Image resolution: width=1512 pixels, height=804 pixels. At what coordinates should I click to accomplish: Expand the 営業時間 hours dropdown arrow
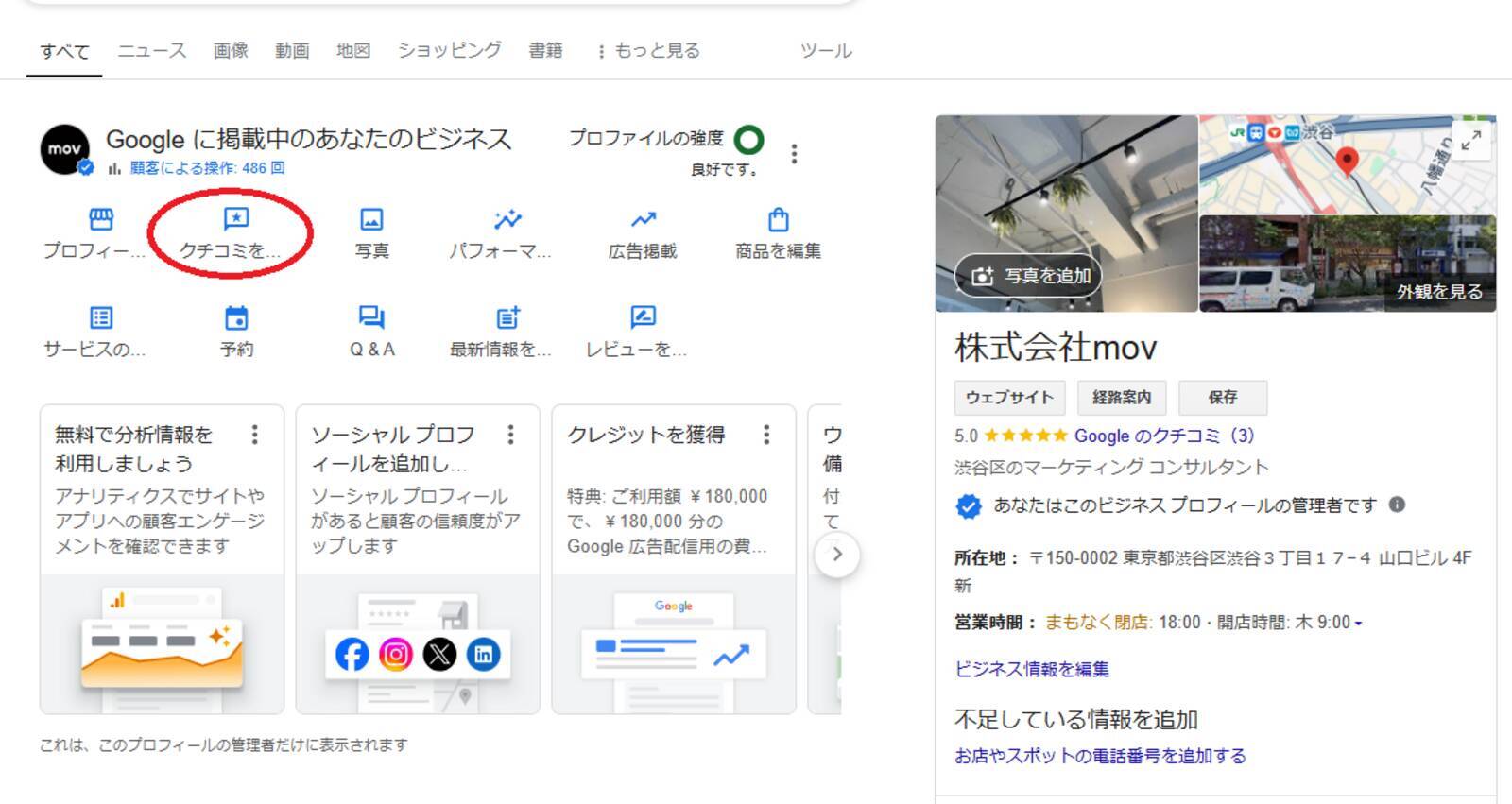(x=1358, y=624)
